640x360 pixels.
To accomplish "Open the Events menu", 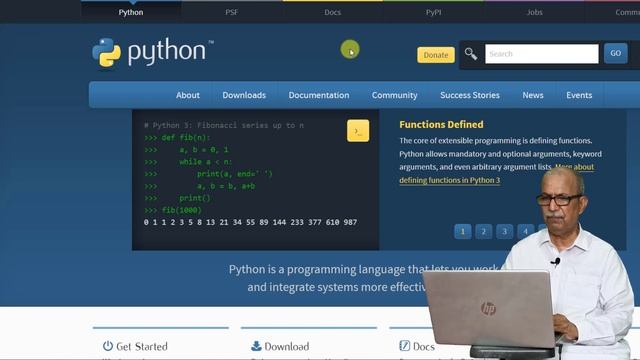I will point(579,95).
